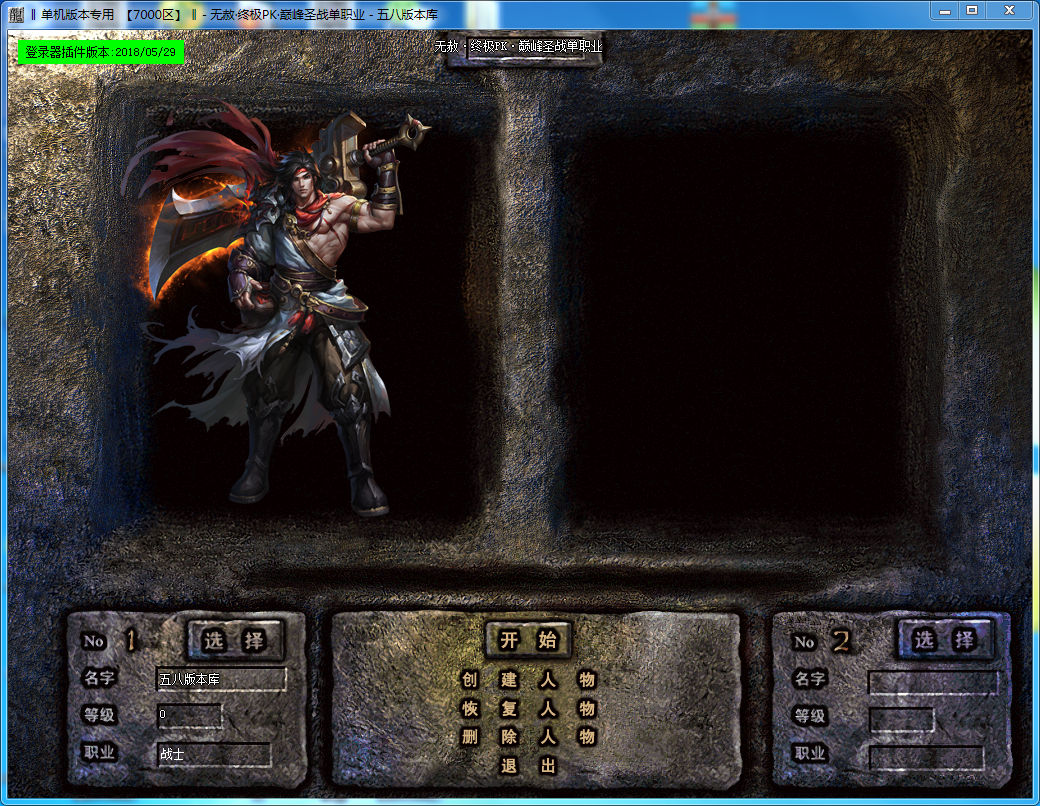Select 创建人物 (create character) option
This screenshot has width=1040, height=806.
click(528, 679)
